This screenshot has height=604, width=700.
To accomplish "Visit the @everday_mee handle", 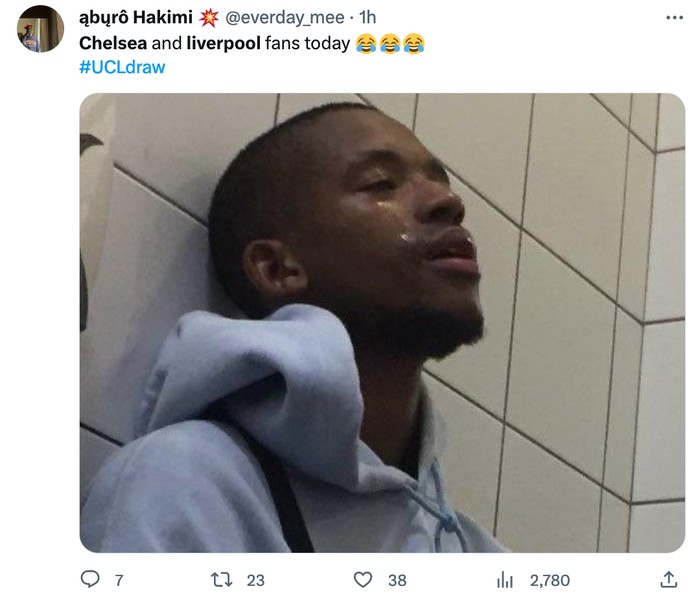I will pos(285,18).
